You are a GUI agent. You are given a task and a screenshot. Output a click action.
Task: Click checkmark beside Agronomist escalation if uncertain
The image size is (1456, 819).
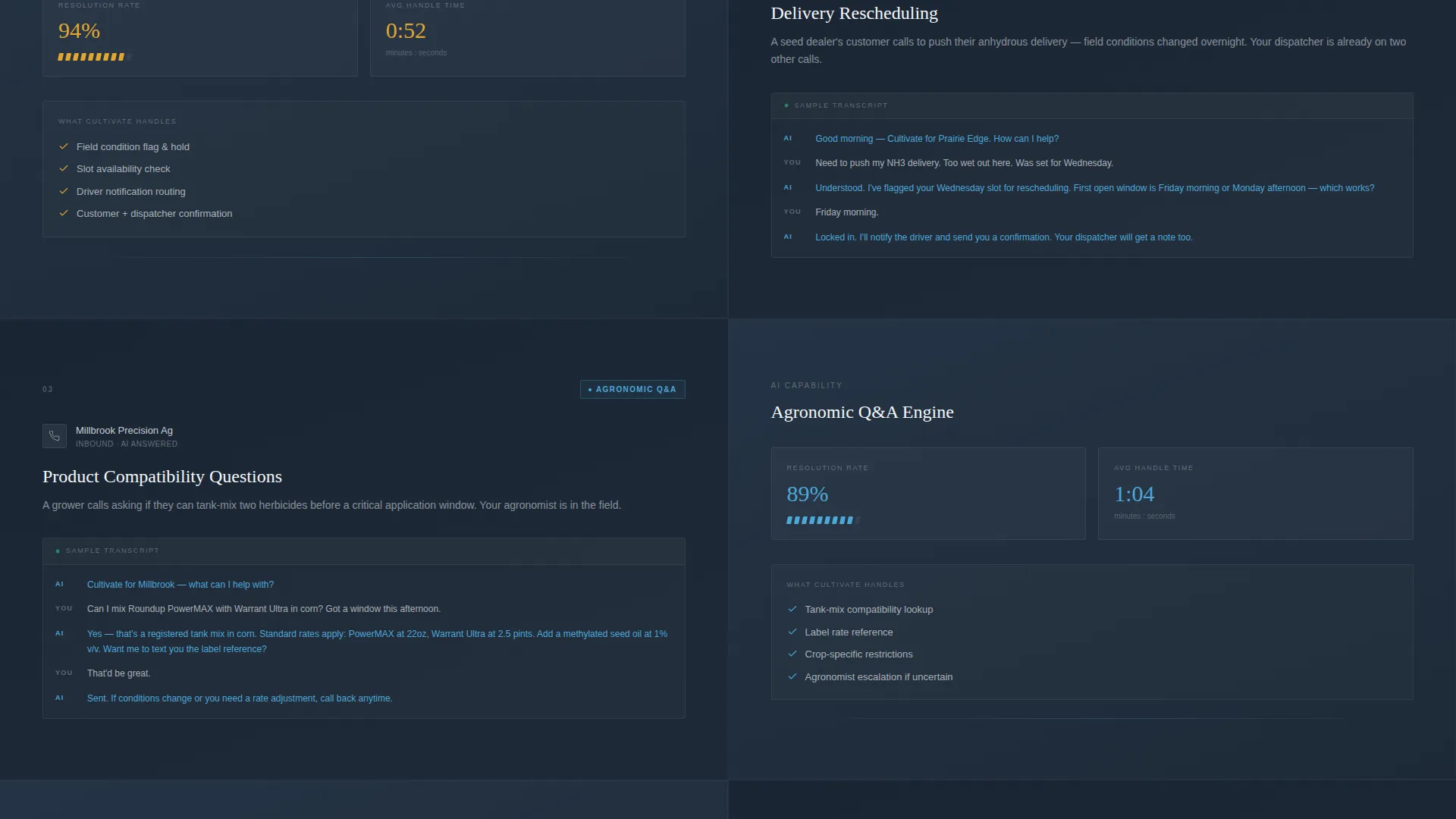(x=792, y=676)
